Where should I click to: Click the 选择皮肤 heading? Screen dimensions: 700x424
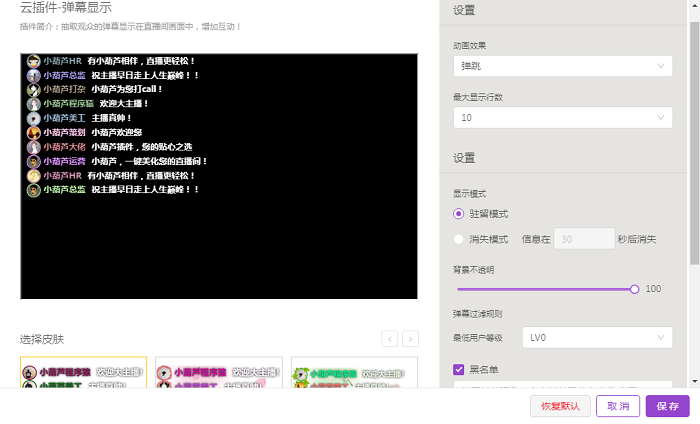(x=42, y=339)
